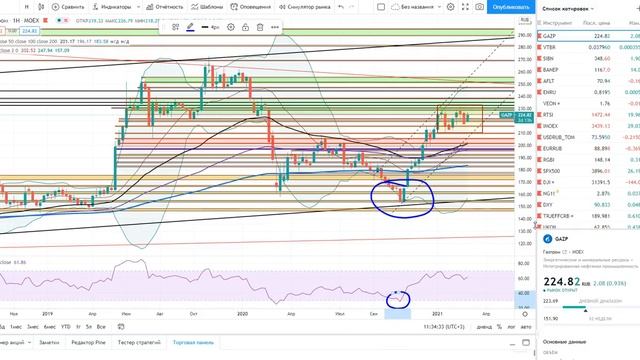Viewport: 640px width, 360px height.
Task: Sort by Last price column header
Action: 596,23
